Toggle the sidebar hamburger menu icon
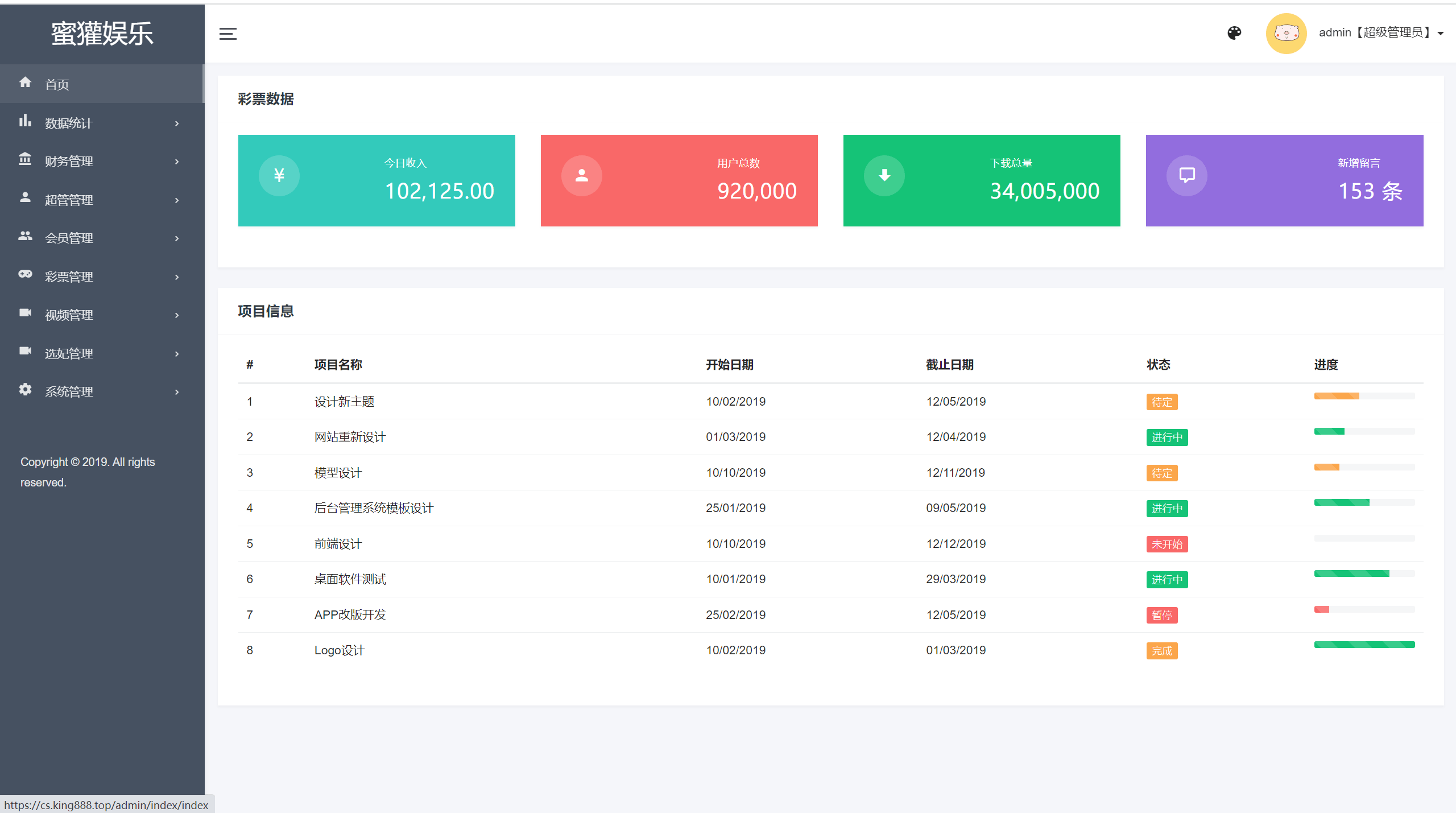 [x=227, y=34]
